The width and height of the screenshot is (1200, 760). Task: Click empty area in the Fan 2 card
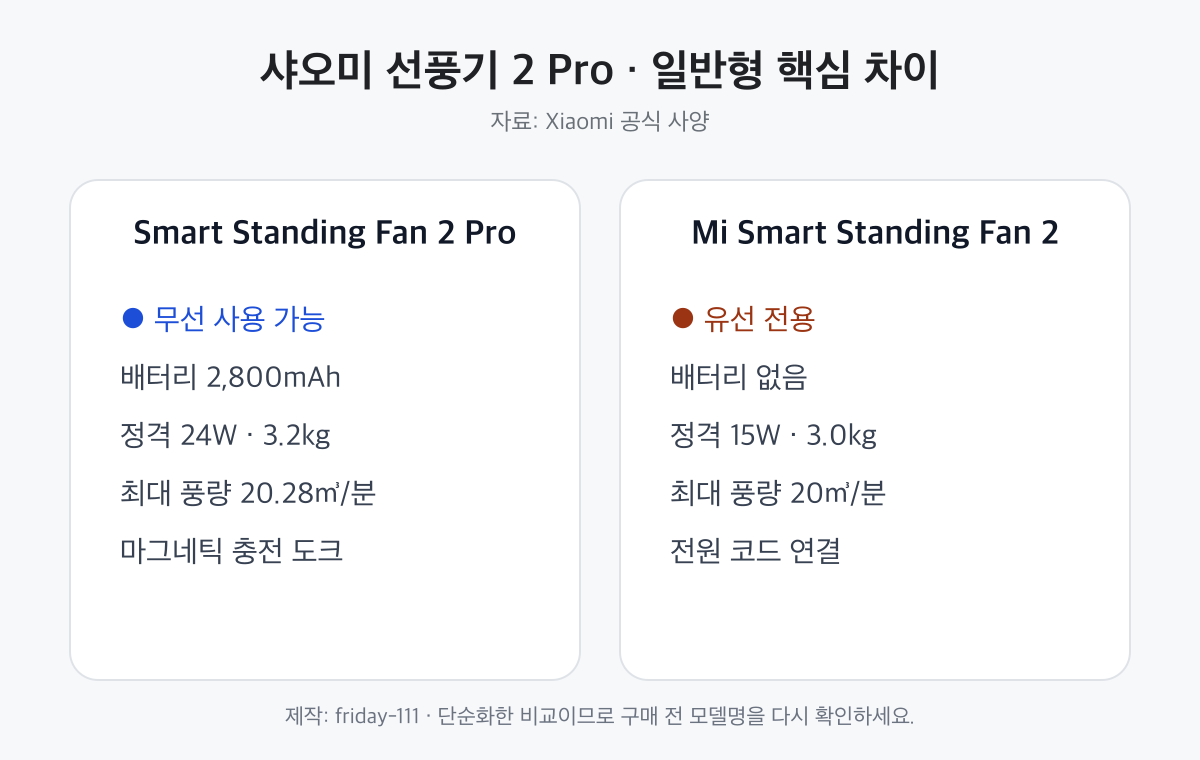click(x=875, y=625)
